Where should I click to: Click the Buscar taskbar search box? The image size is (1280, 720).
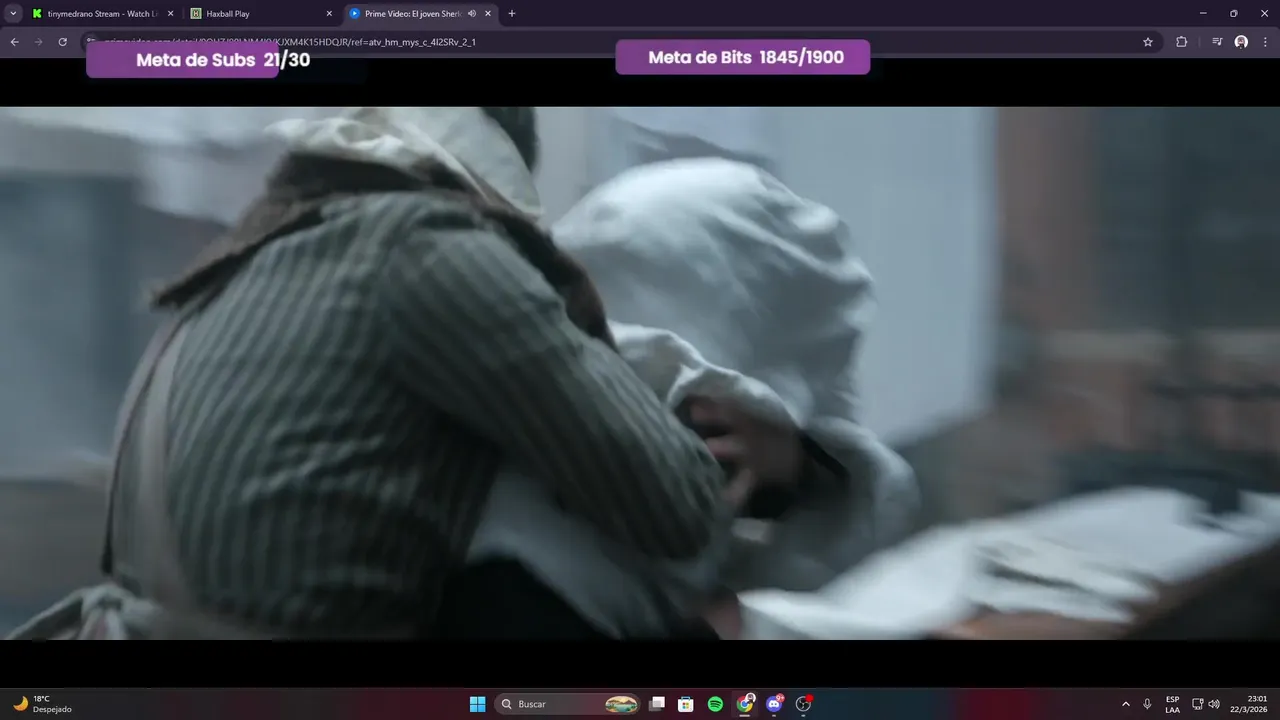(568, 704)
